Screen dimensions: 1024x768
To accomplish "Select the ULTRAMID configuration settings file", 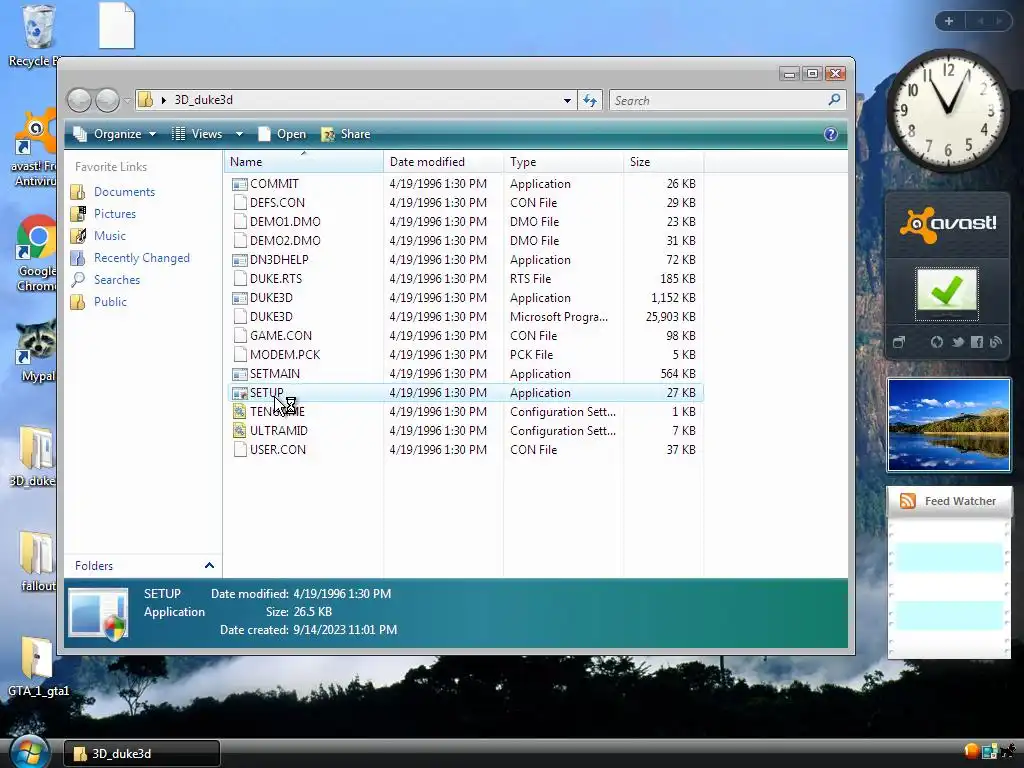I will click(x=465, y=430).
